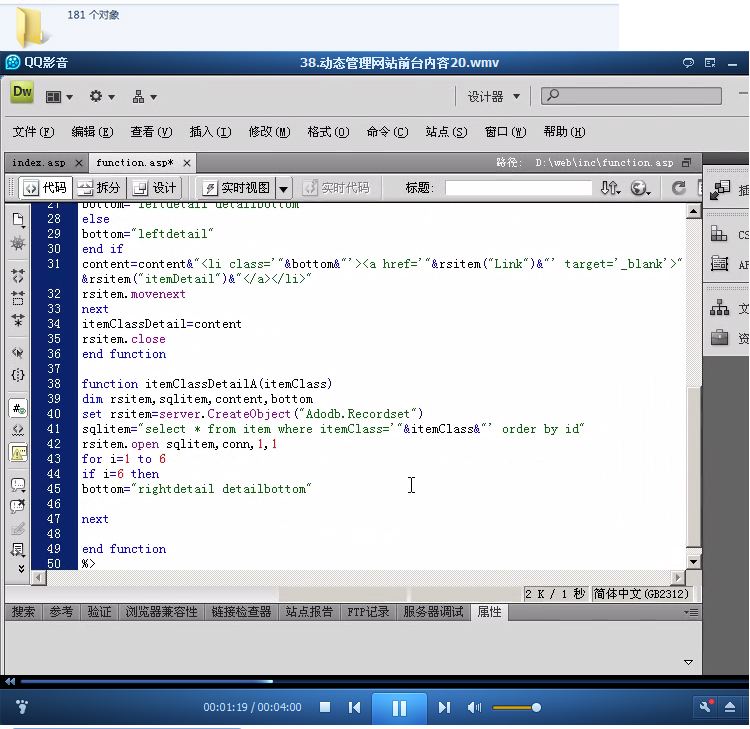Click balance braces icon
The width and height of the screenshot is (750, 729).
(x=18, y=375)
